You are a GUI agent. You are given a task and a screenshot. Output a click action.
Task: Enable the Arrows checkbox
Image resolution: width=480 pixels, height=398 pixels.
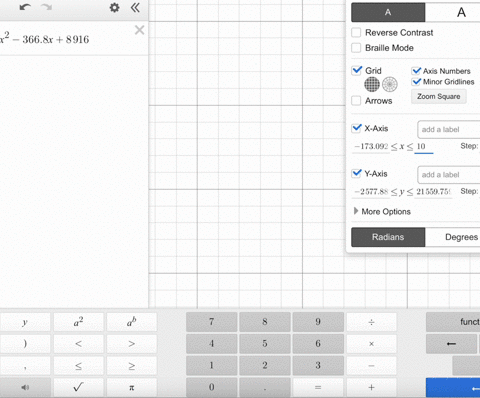[356, 101]
